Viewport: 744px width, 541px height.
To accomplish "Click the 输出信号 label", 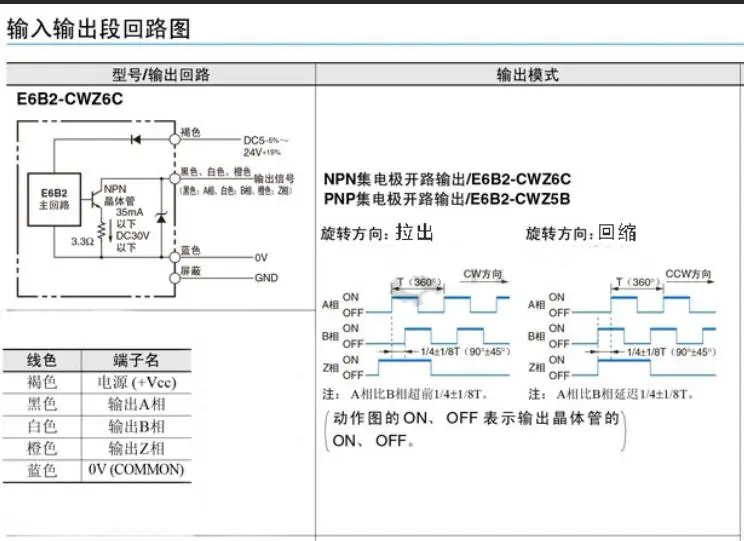I will coord(274,178).
